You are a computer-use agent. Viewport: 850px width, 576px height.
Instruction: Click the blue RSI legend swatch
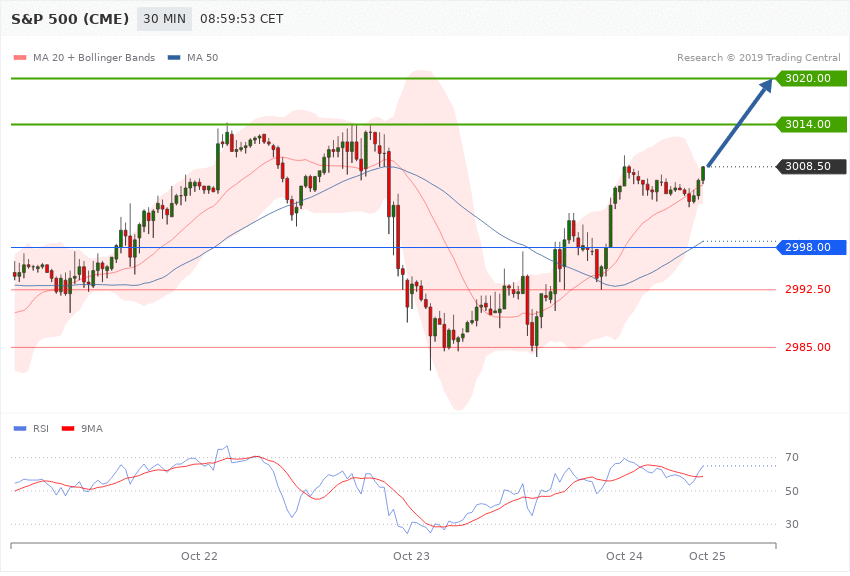20,429
